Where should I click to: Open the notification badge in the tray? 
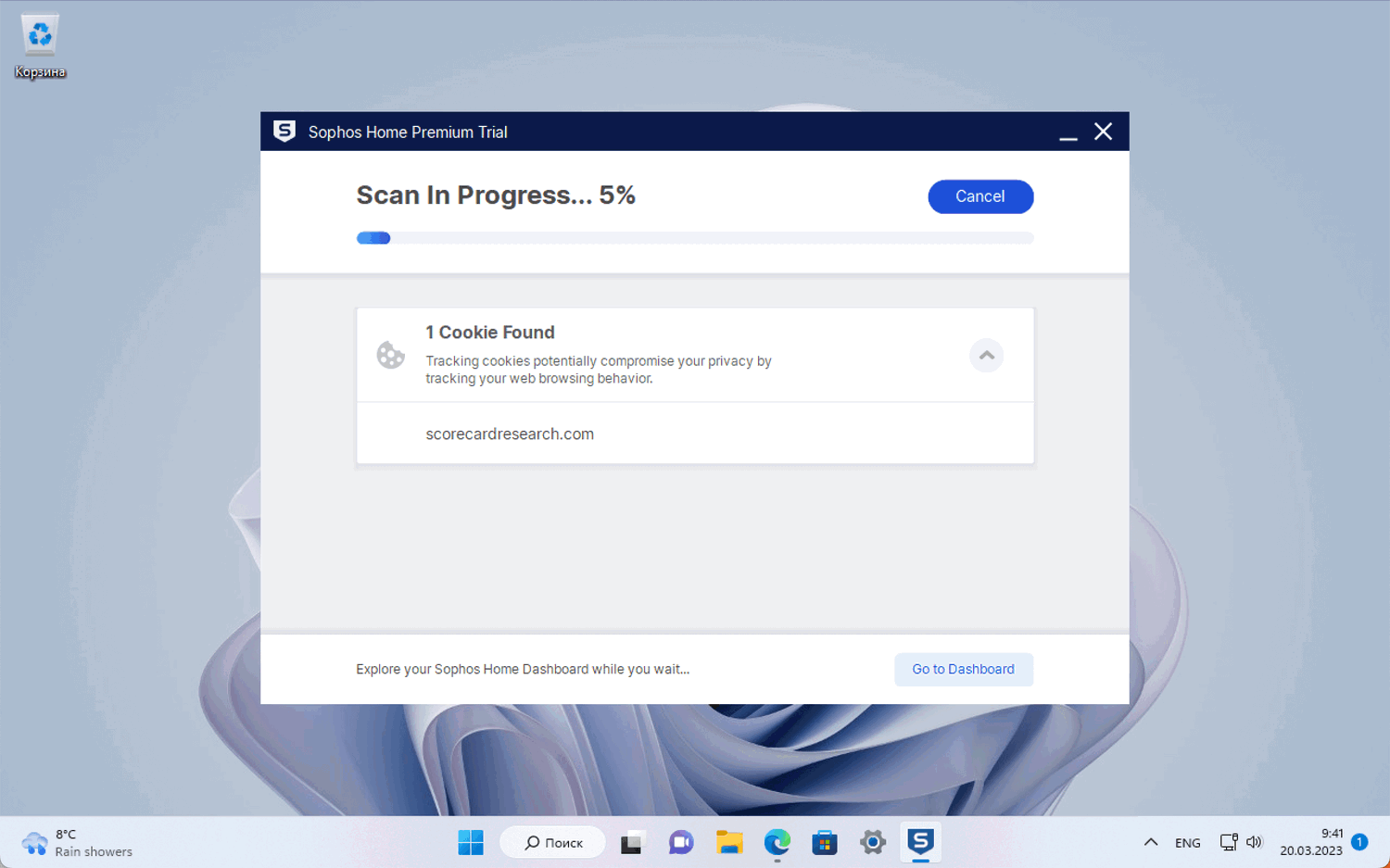coord(1359,842)
